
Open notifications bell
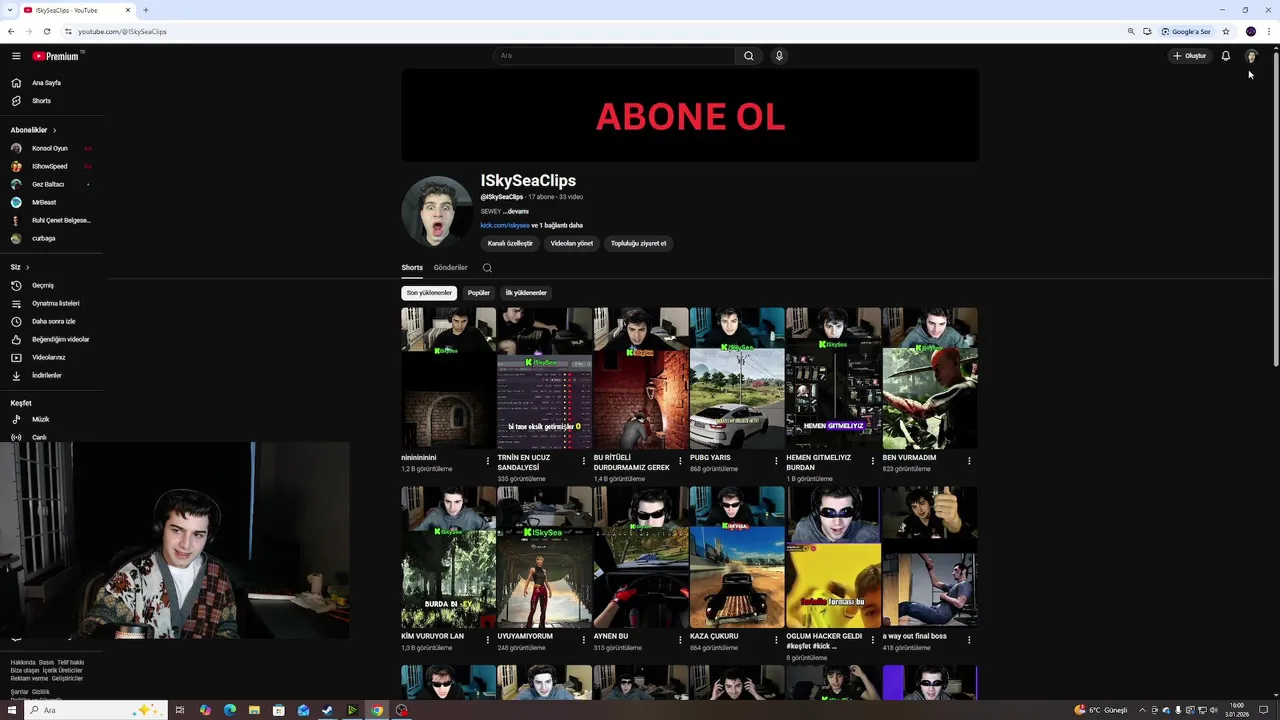tap(1225, 56)
